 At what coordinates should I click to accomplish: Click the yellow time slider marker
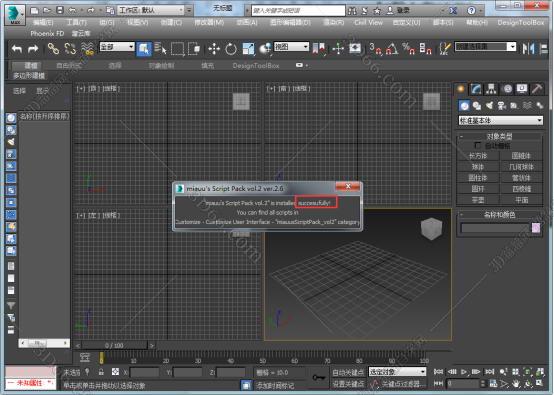pyautogui.click(x=101, y=358)
